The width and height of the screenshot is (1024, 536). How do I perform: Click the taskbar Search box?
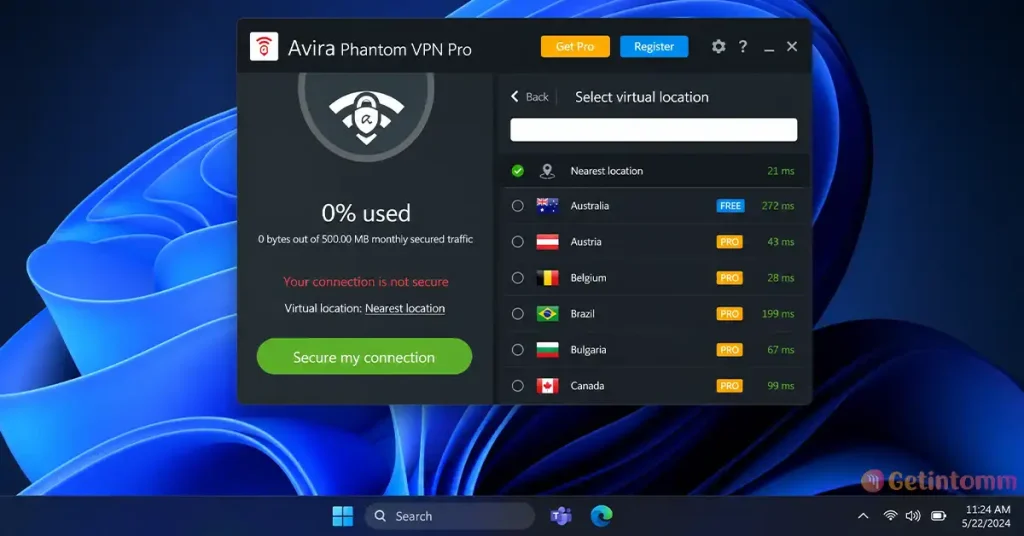click(449, 516)
